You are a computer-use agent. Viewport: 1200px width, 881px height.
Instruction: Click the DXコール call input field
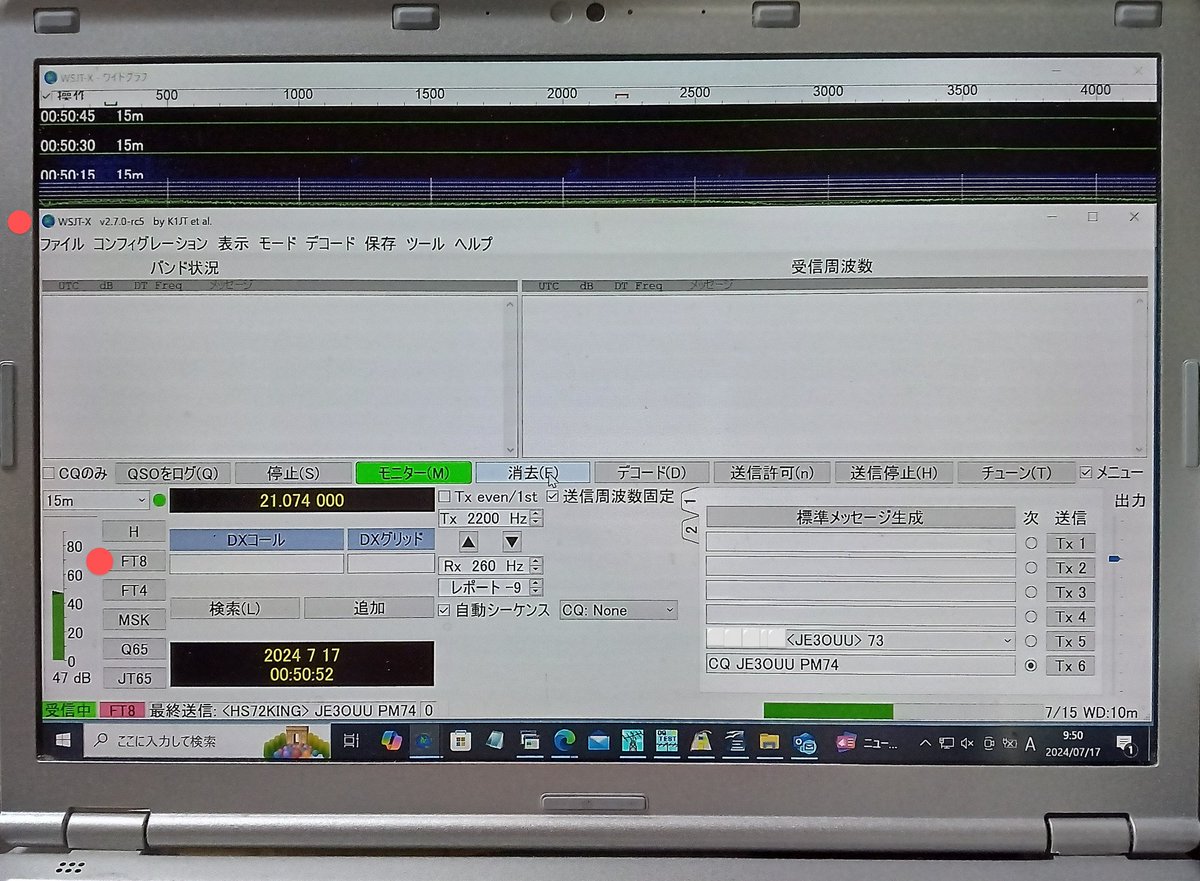257,564
